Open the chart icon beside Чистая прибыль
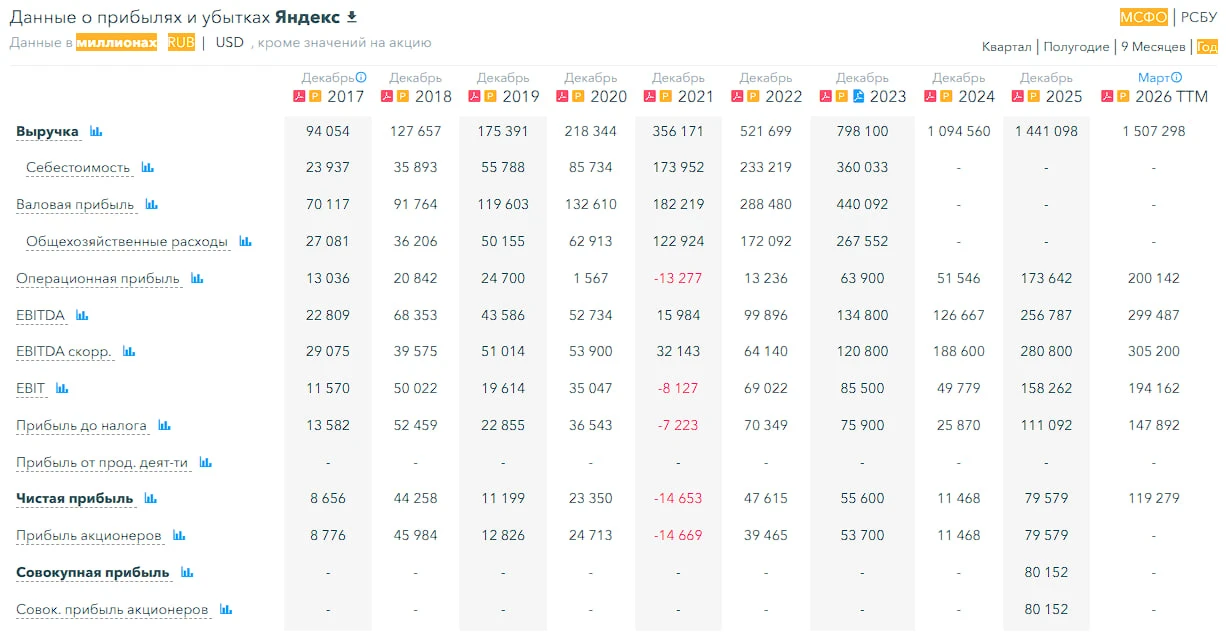 point(151,498)
